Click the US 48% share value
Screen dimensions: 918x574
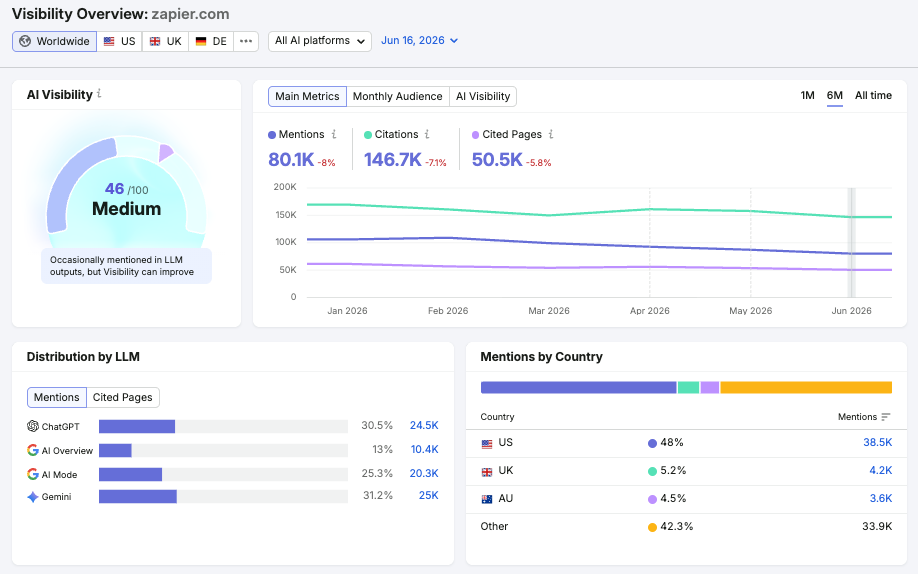672,442
